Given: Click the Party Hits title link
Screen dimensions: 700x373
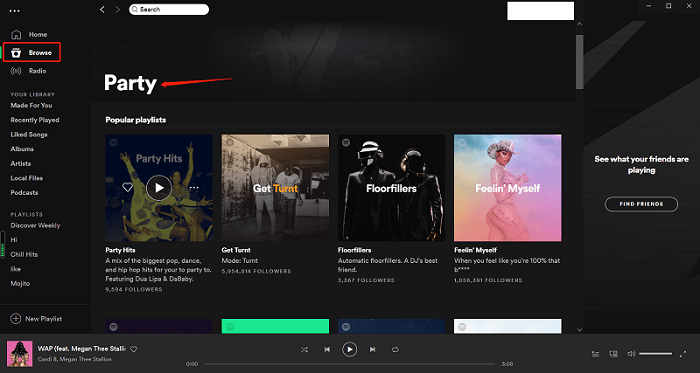Looking at the screenshot, I should point(121,250).
